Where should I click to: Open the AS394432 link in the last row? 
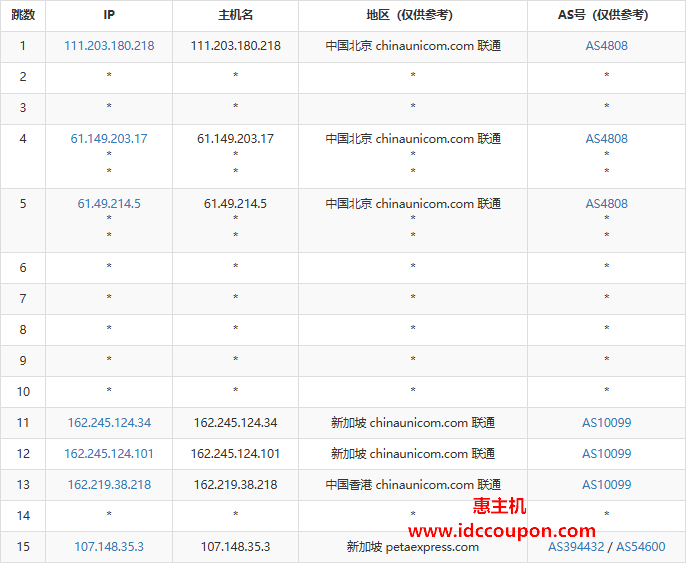tap(577, 547)
